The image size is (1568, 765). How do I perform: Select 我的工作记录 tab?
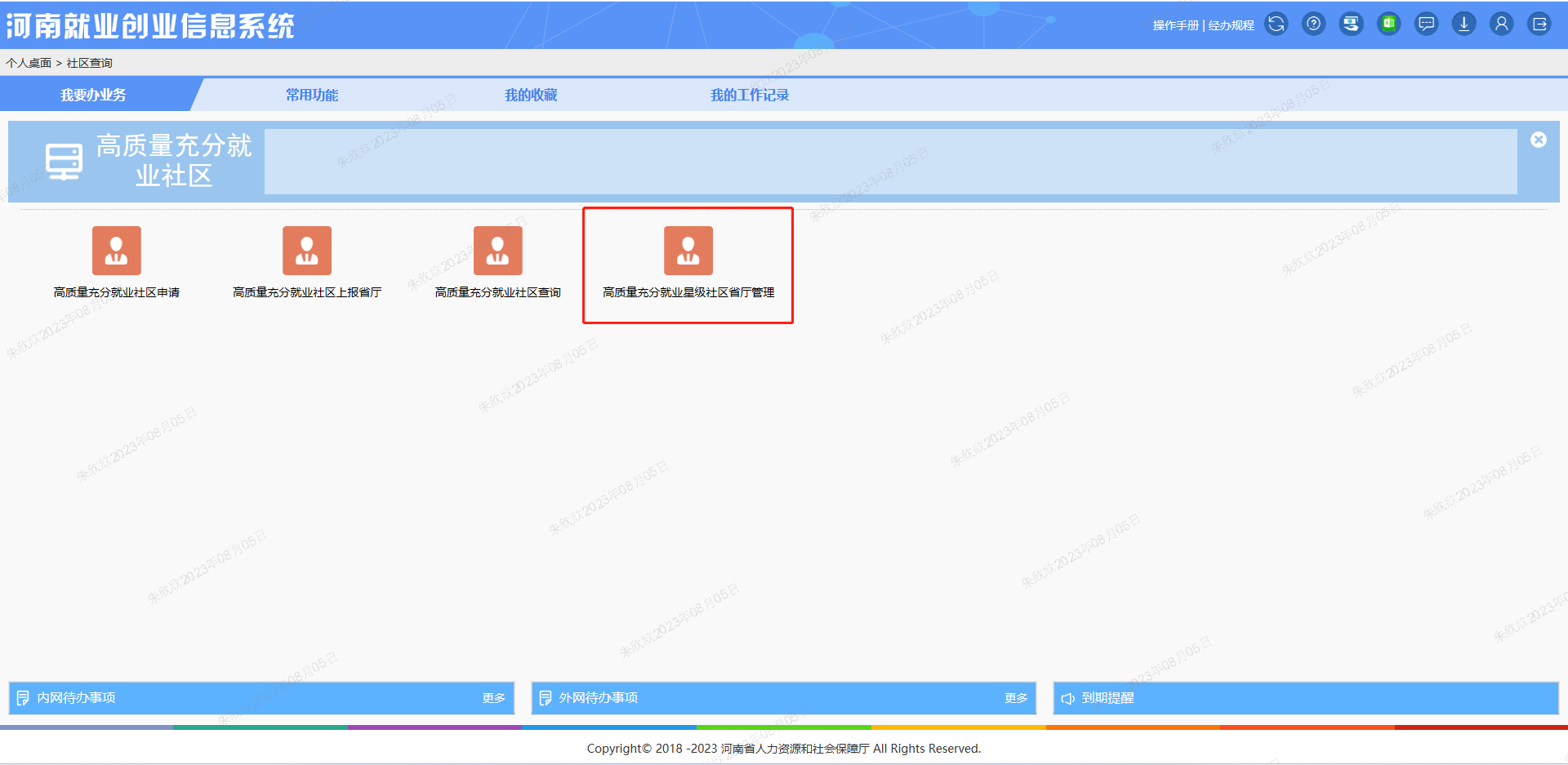[x=749, y=96]
